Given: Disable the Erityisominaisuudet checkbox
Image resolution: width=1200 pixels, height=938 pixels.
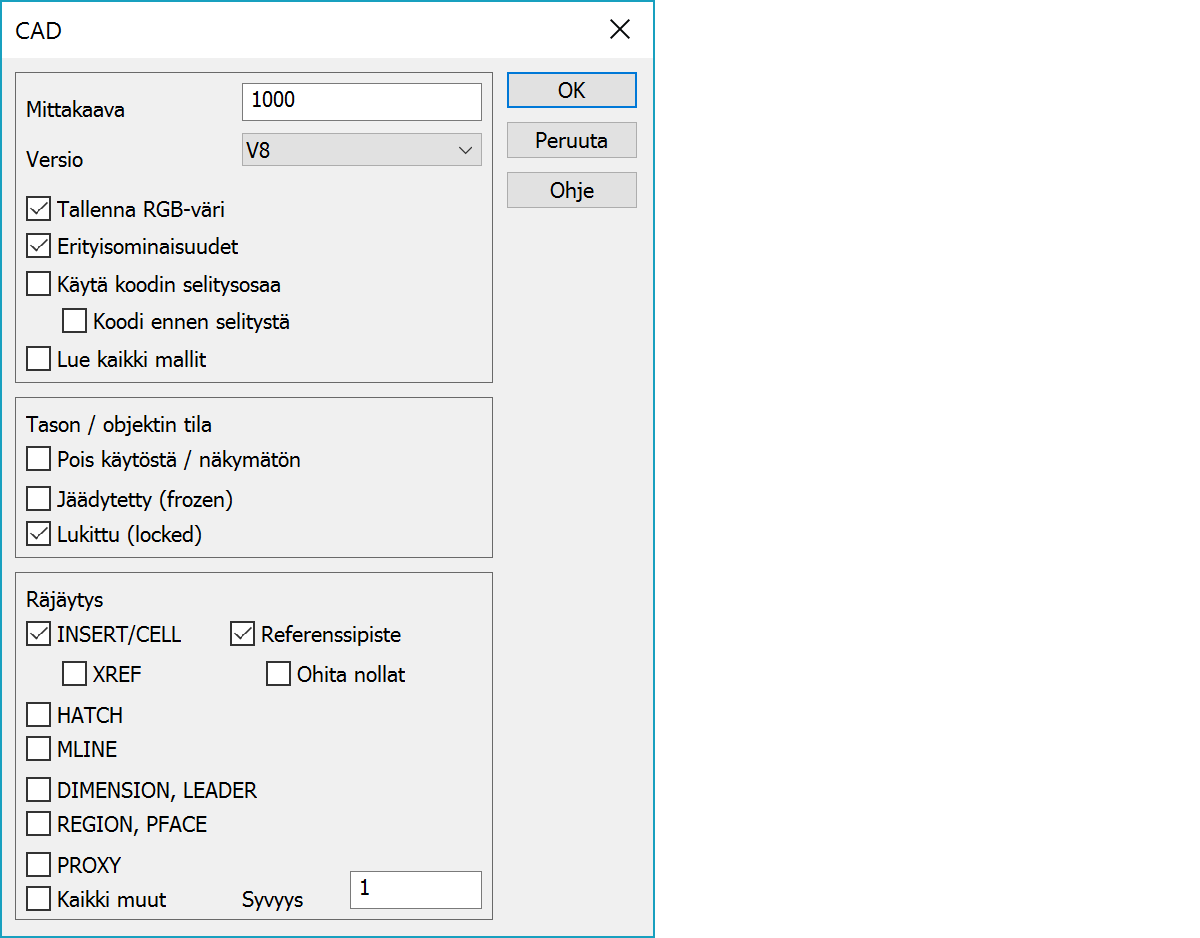Looking at the screenshot, I should 39,246.
